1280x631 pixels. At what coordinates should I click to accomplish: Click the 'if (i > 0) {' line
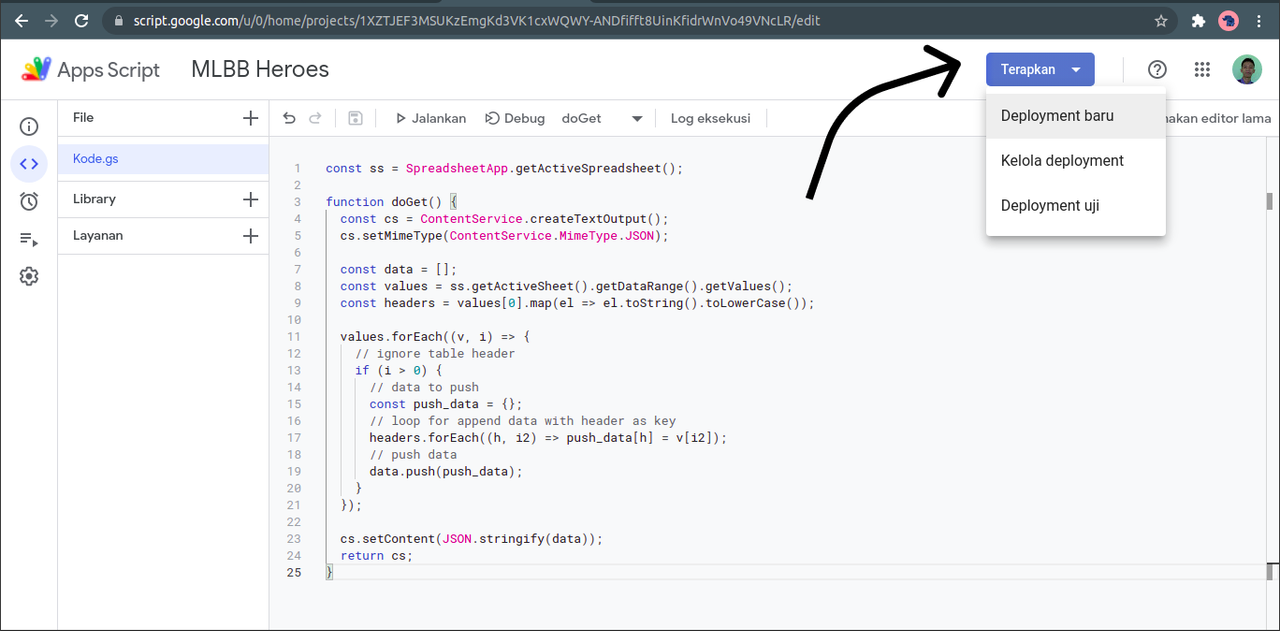(x=398, y=370)
